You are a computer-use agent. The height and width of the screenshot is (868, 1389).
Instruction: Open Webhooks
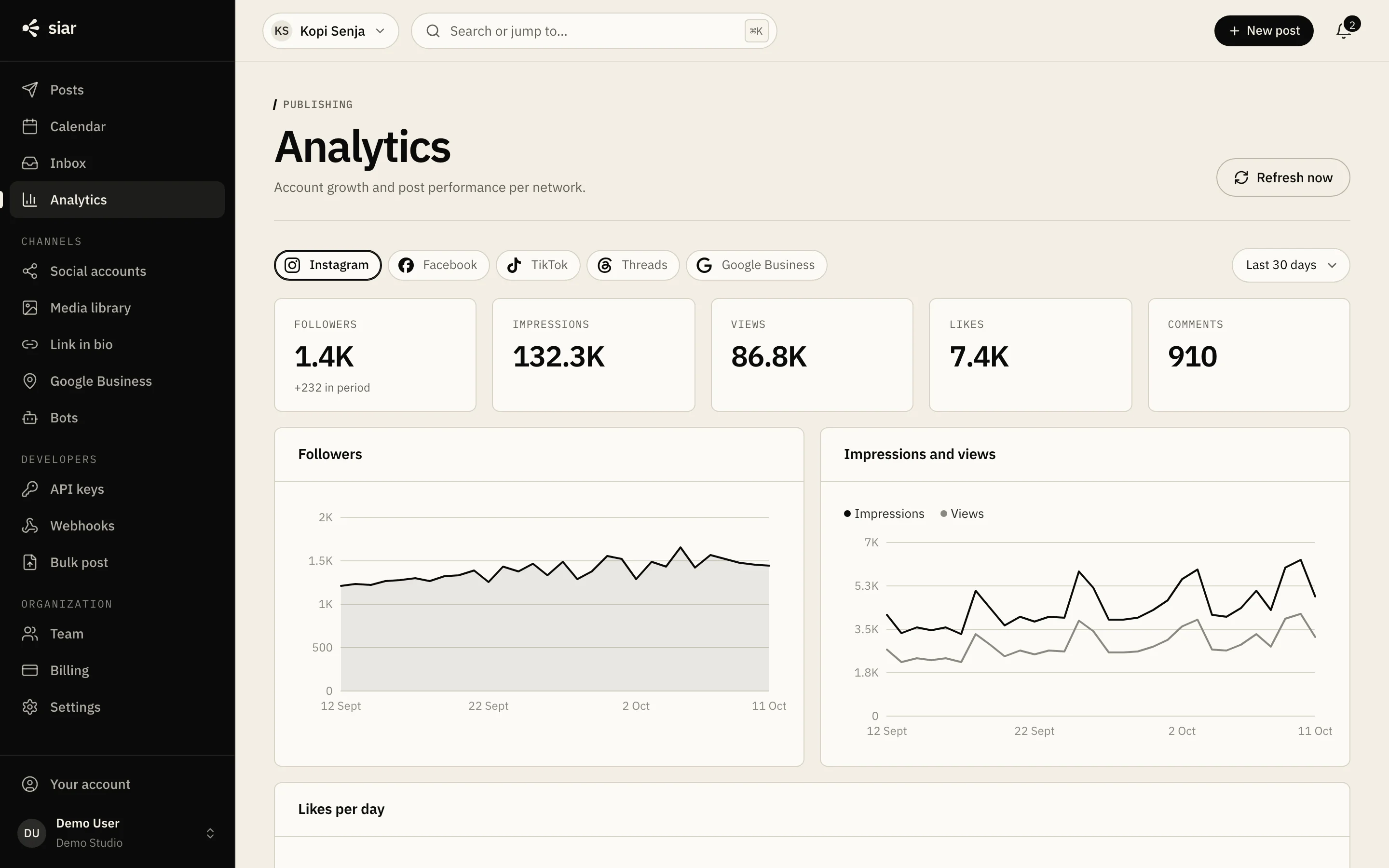pos(117,526)
